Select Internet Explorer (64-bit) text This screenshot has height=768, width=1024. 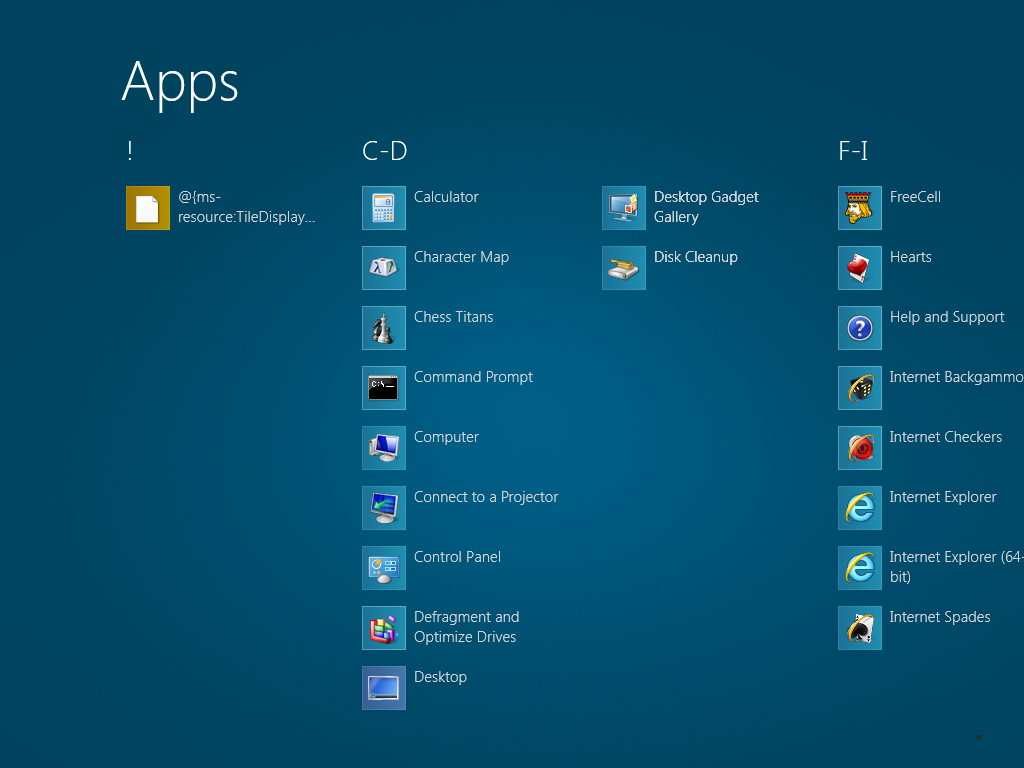coord(957,567)
